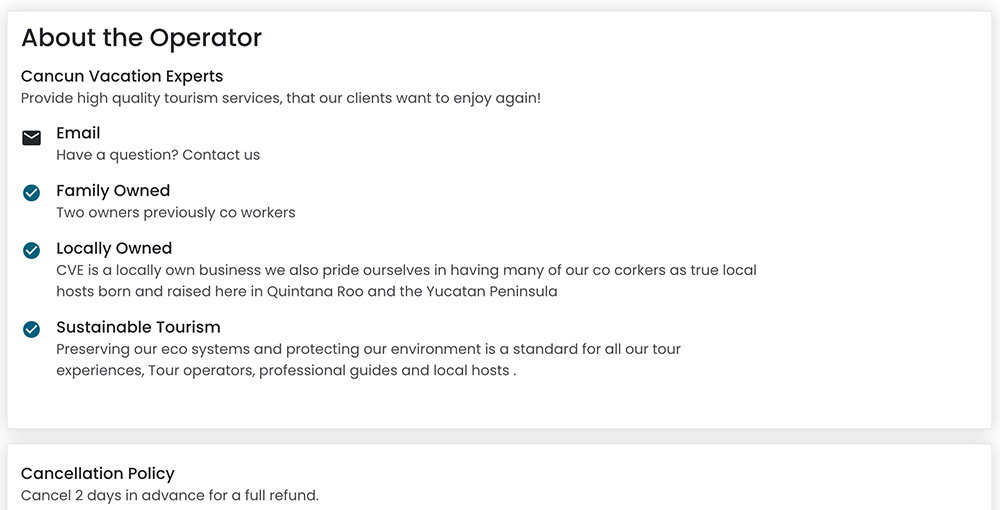Click the Cancellation Policy heading
Image resolution: width=1000 pixels, height=510 pixels.
click(98, 474)
